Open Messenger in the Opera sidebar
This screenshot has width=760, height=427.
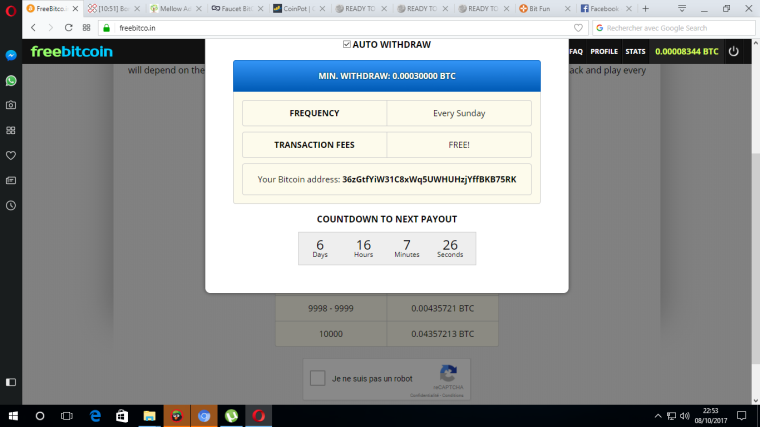pos(11,55)
